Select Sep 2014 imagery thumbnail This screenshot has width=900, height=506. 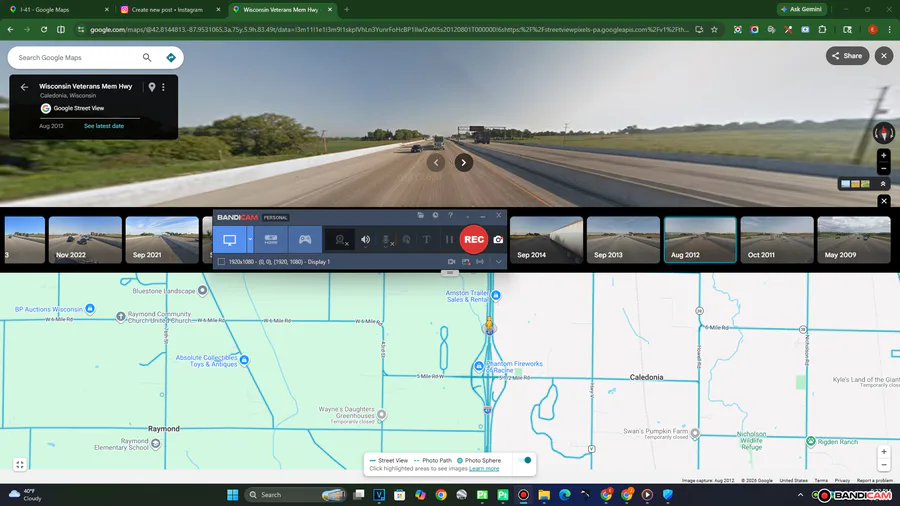tap(546, 240)
